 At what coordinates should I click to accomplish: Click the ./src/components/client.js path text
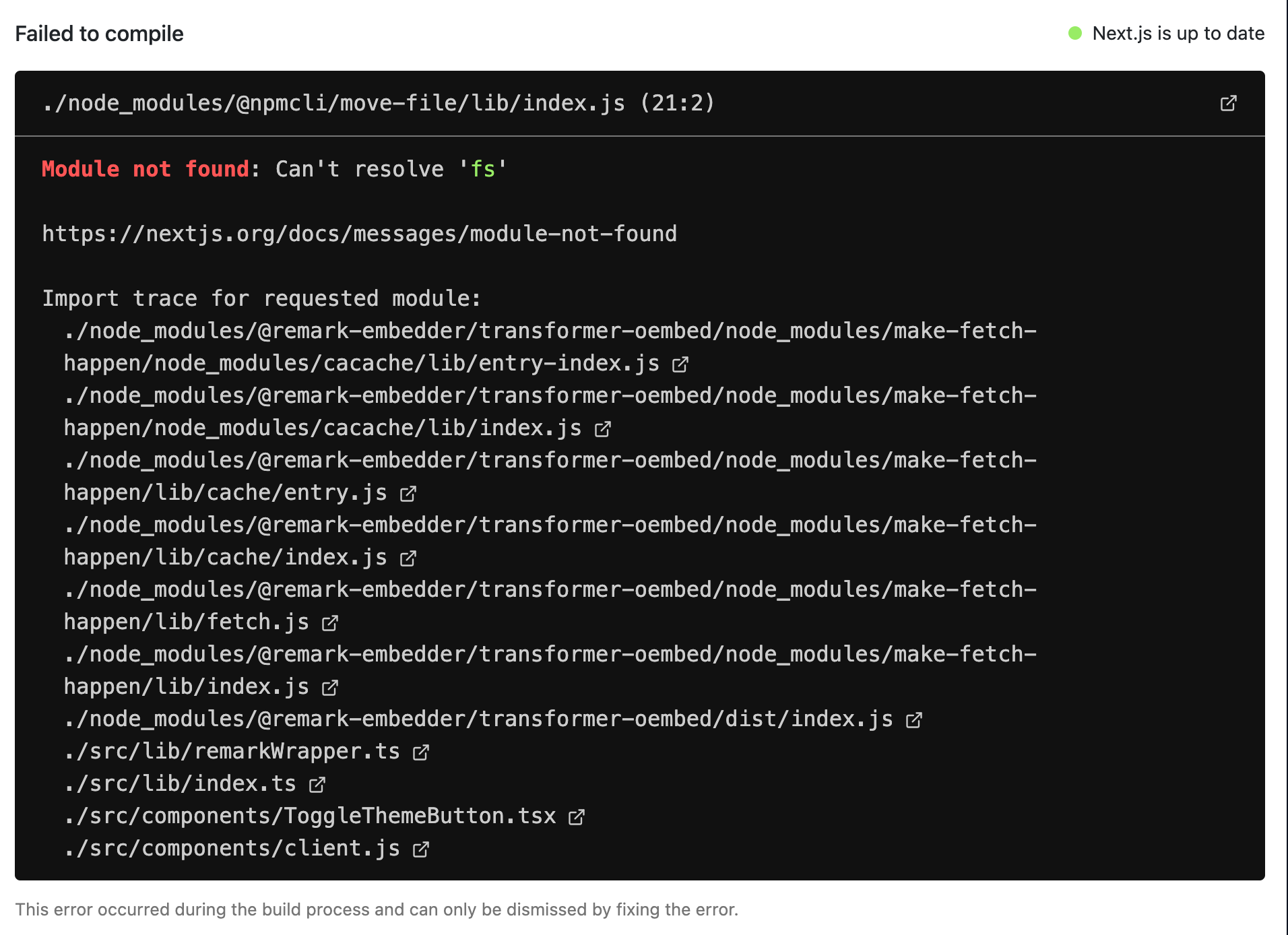point(232,848)
